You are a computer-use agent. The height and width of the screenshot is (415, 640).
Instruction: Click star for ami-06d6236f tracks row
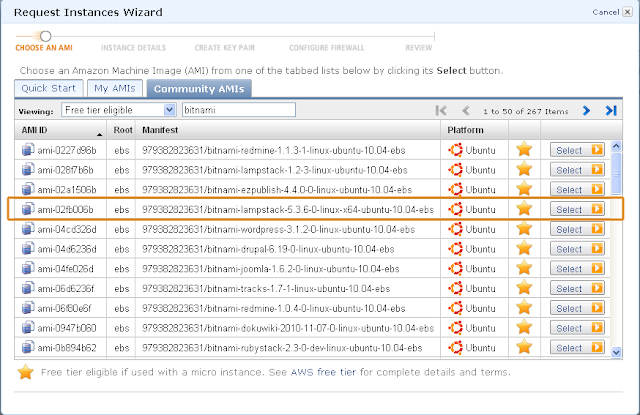[x=524, y=288]
